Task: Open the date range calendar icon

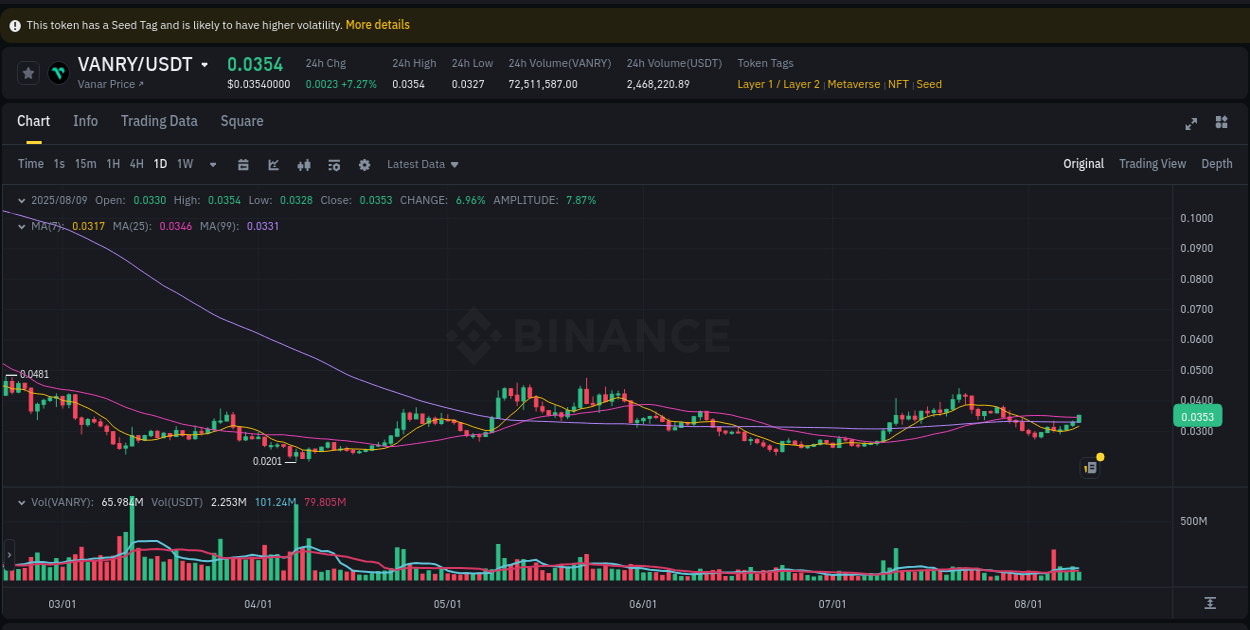Action: pos(243,164)
